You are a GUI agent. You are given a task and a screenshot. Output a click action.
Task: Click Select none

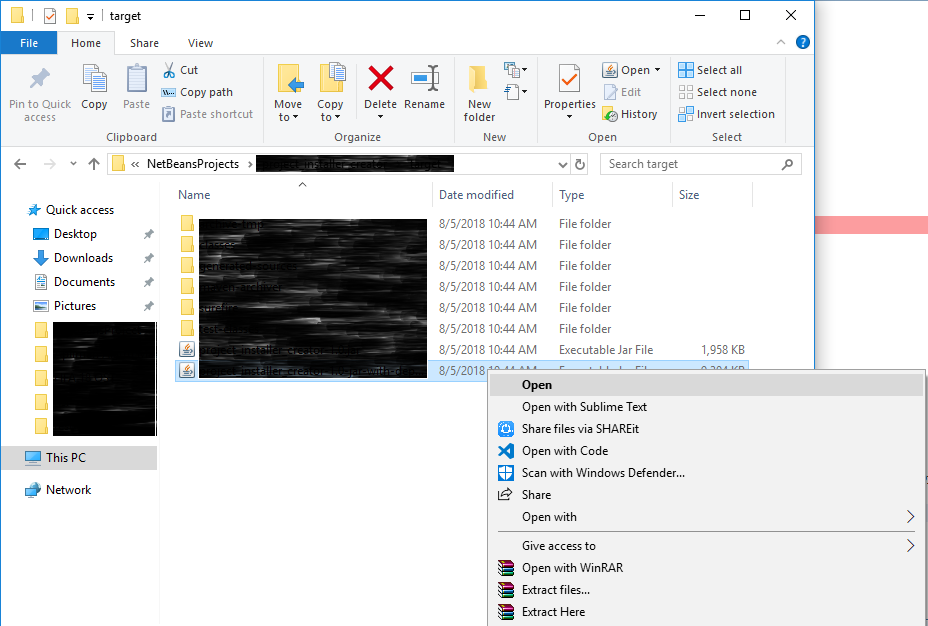point(717,92)
